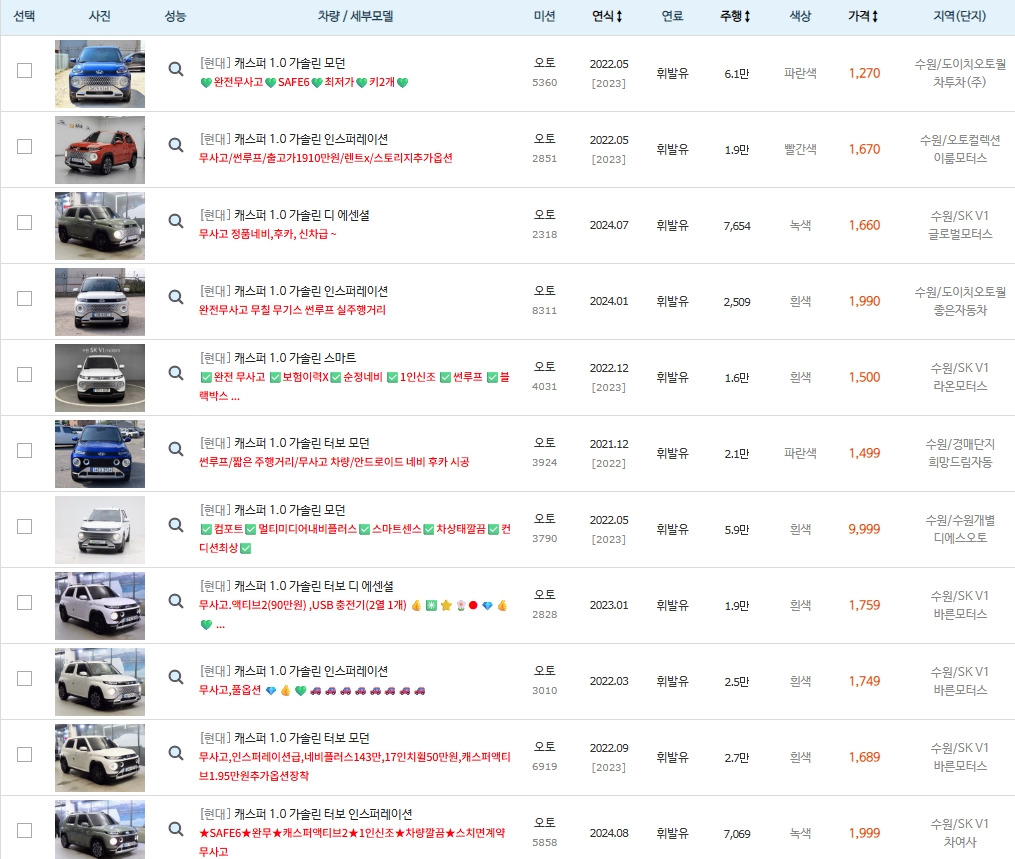
Task: Click the price 9,999
Action: tap(864, 530)
